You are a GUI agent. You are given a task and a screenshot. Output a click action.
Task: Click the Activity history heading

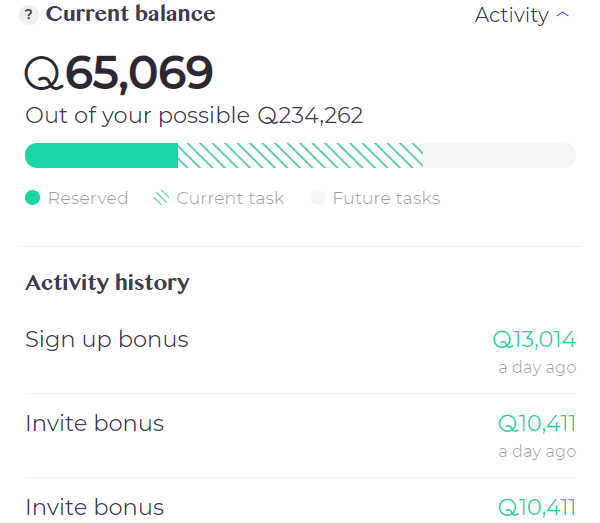(108, 283)
